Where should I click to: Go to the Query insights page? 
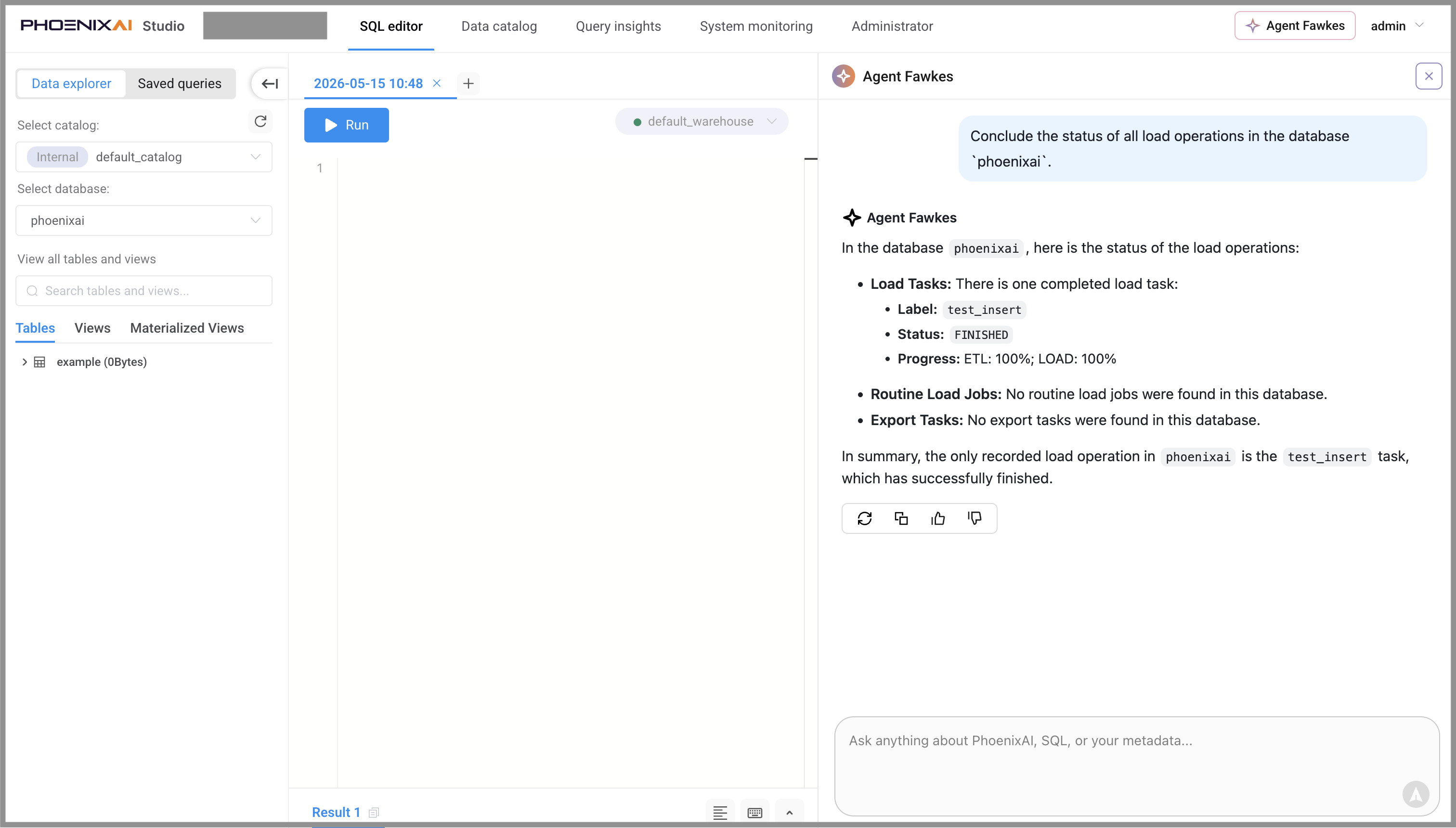(x=618, y=26)
